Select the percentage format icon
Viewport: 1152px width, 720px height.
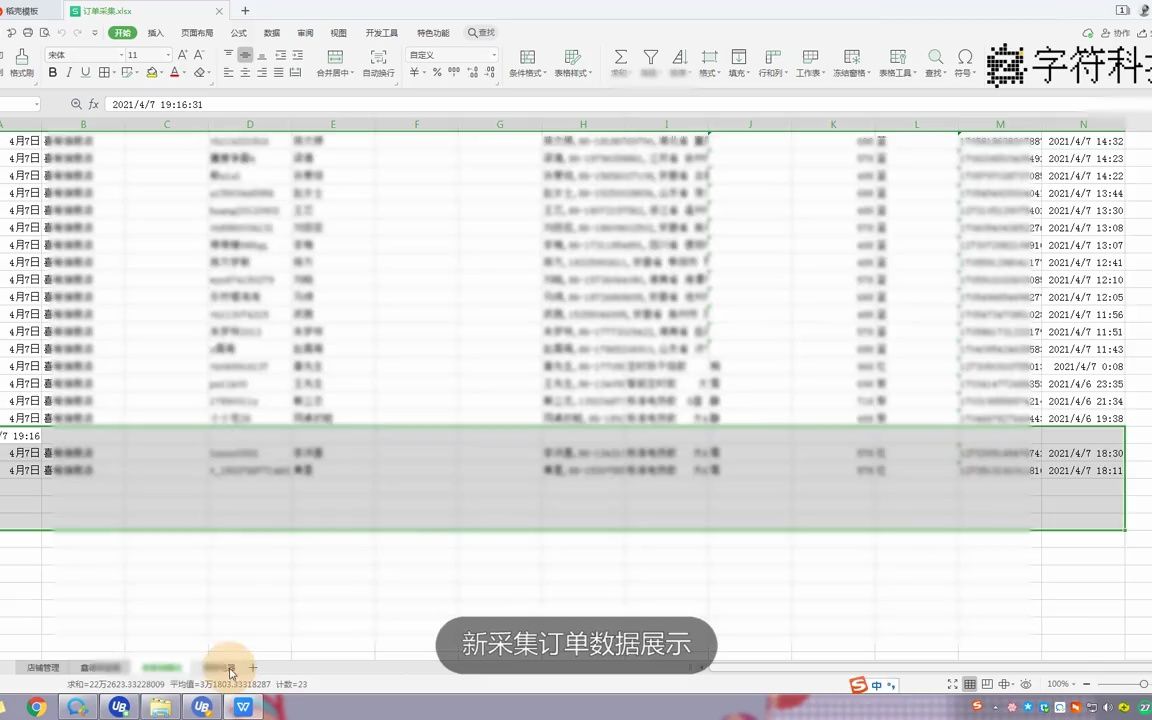coord(436,73)
